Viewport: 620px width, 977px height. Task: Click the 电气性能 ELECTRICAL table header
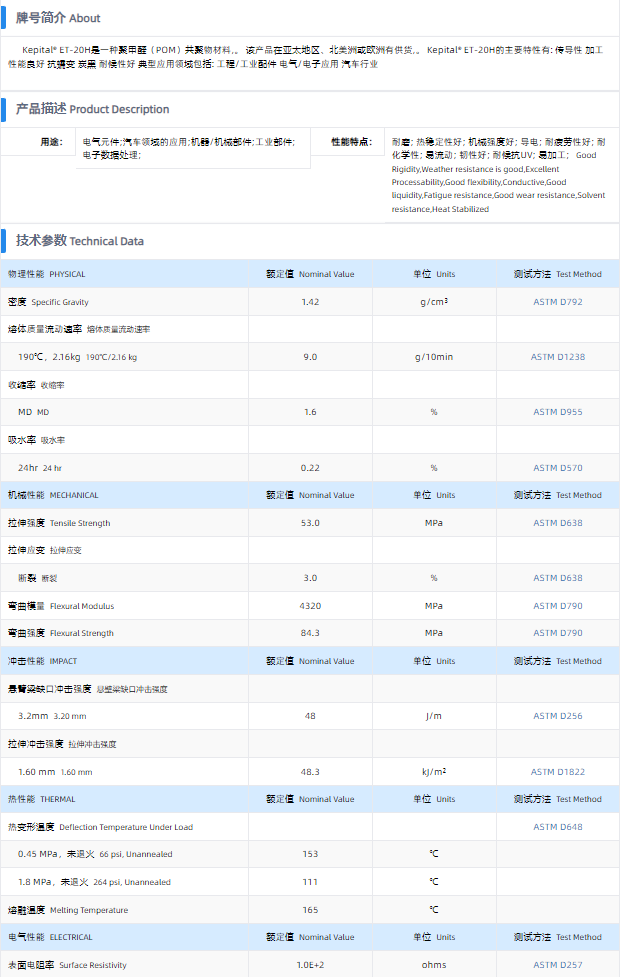50,937
